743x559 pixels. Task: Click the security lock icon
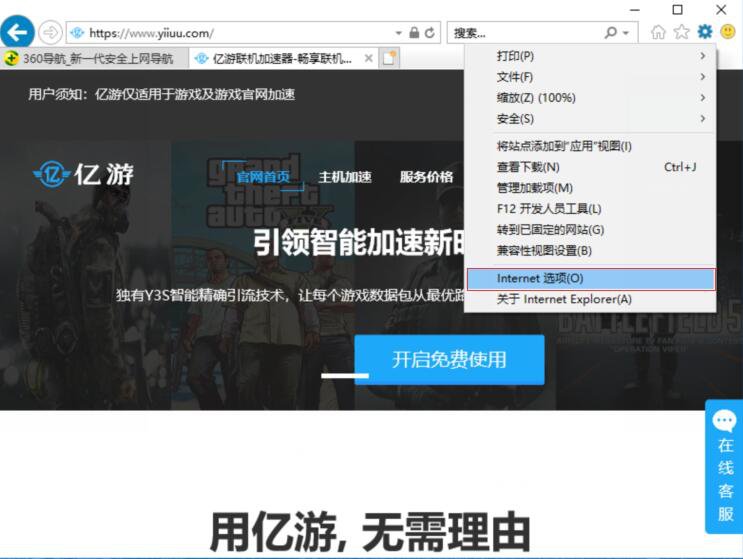[x=414, y=33]
